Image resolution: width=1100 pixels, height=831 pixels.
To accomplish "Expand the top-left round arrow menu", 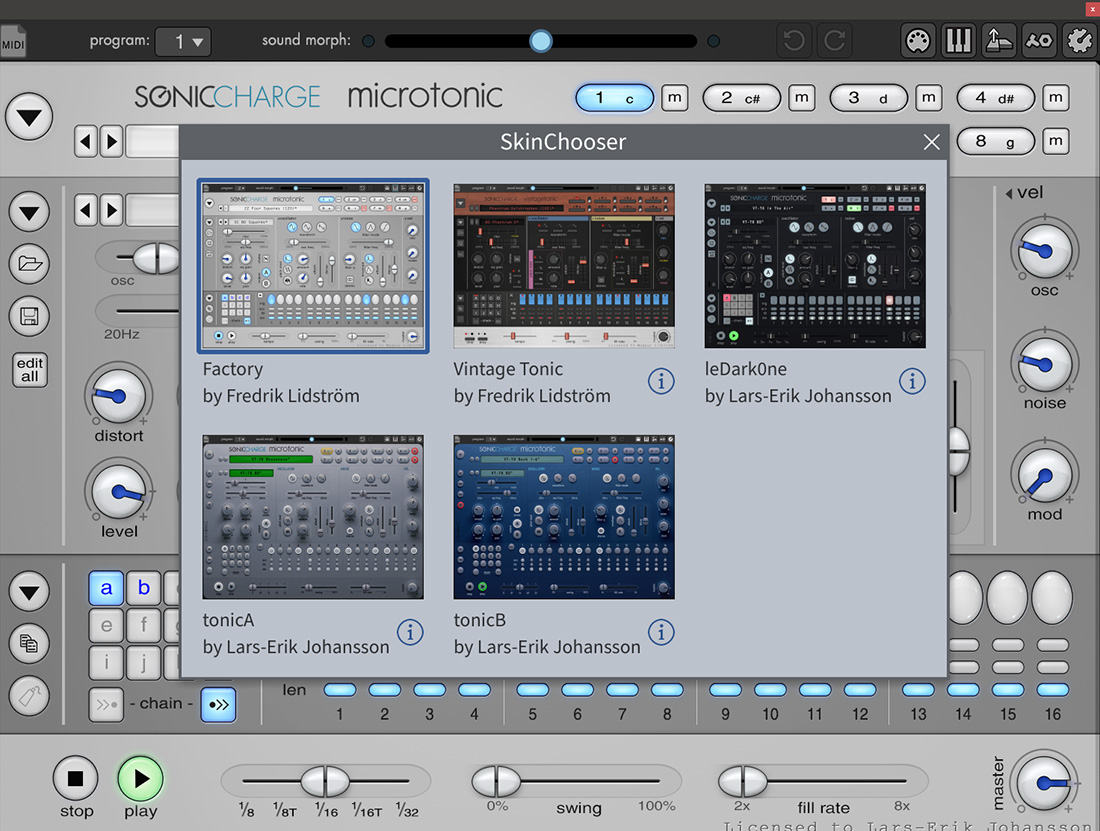I will (x=29, y=117).
